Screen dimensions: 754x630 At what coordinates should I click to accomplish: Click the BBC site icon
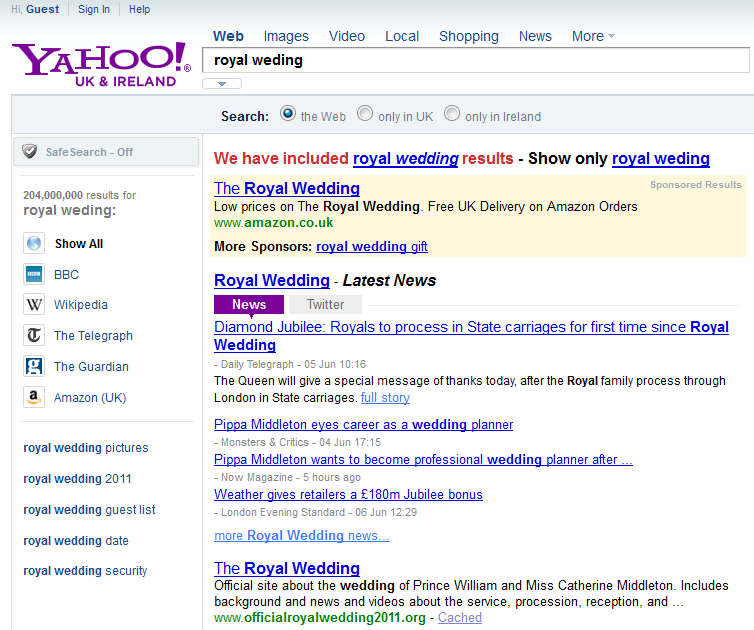click(x=34, y=274)
